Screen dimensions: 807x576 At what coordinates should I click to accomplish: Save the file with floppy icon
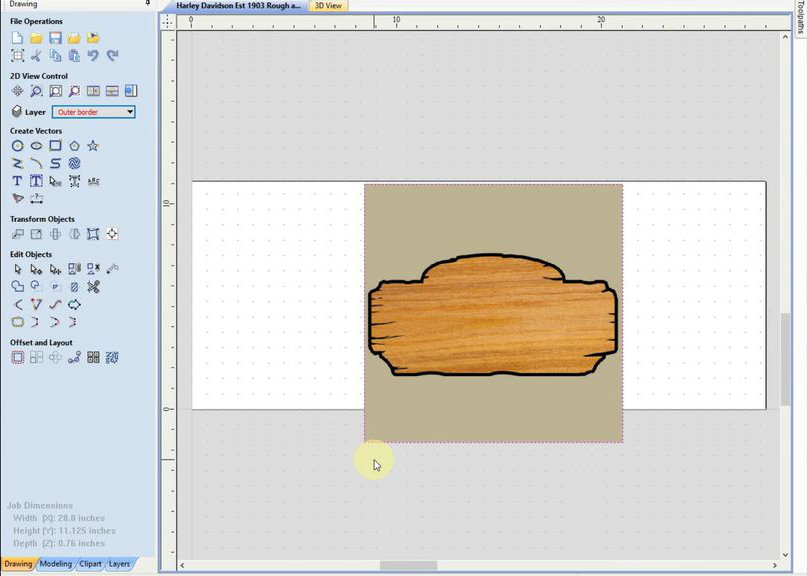coord(55,38)
